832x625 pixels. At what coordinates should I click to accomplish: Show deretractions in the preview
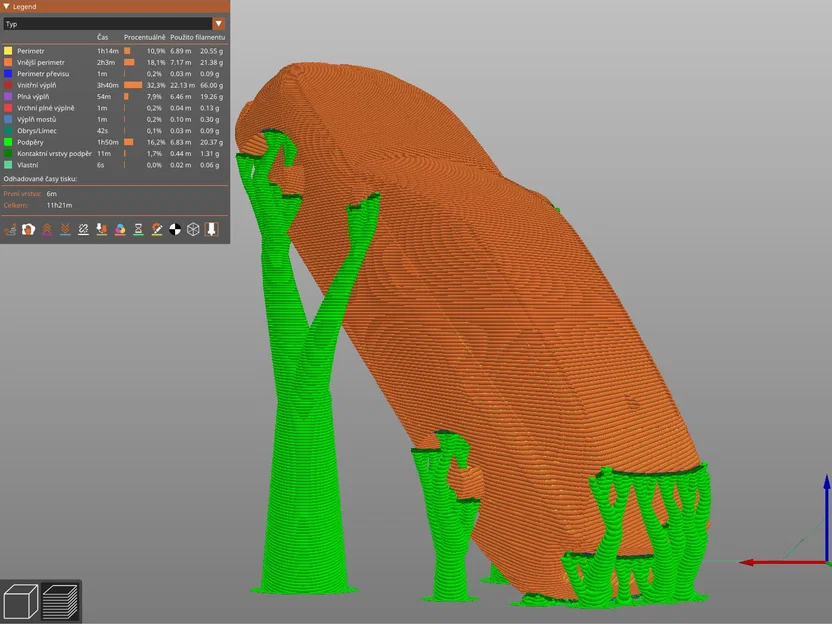click(x=66, y=229)
